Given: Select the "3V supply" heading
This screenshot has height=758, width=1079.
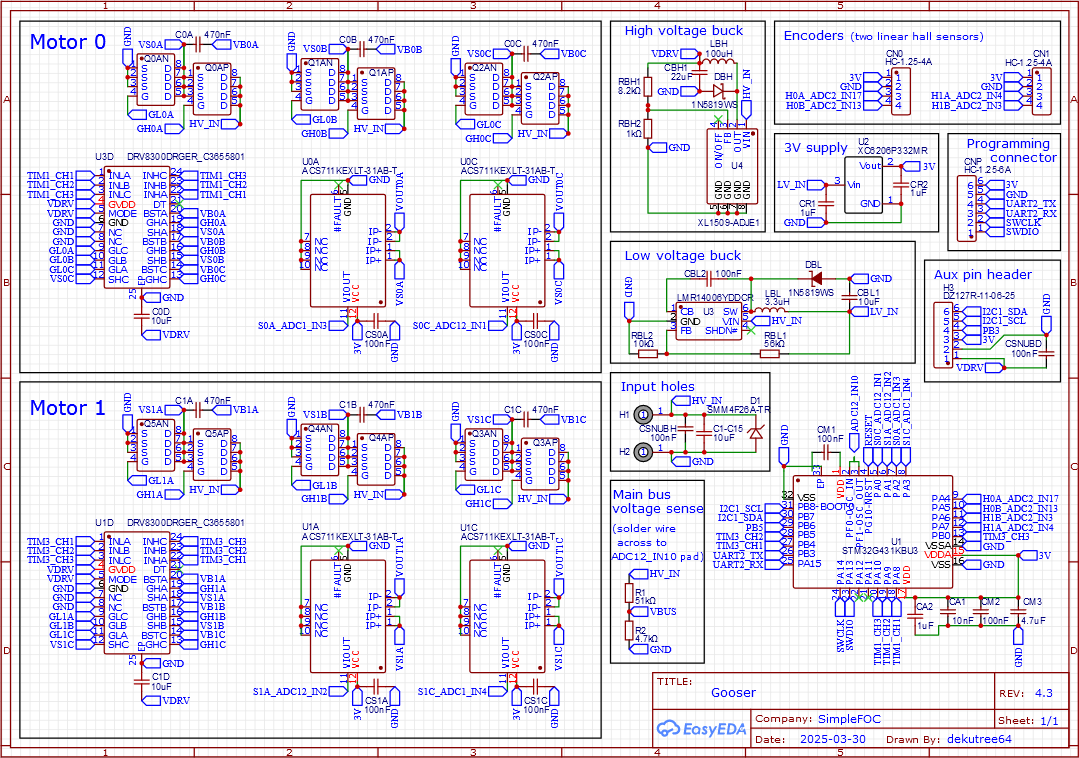Looking at the screenshot, I should (815, 148).
